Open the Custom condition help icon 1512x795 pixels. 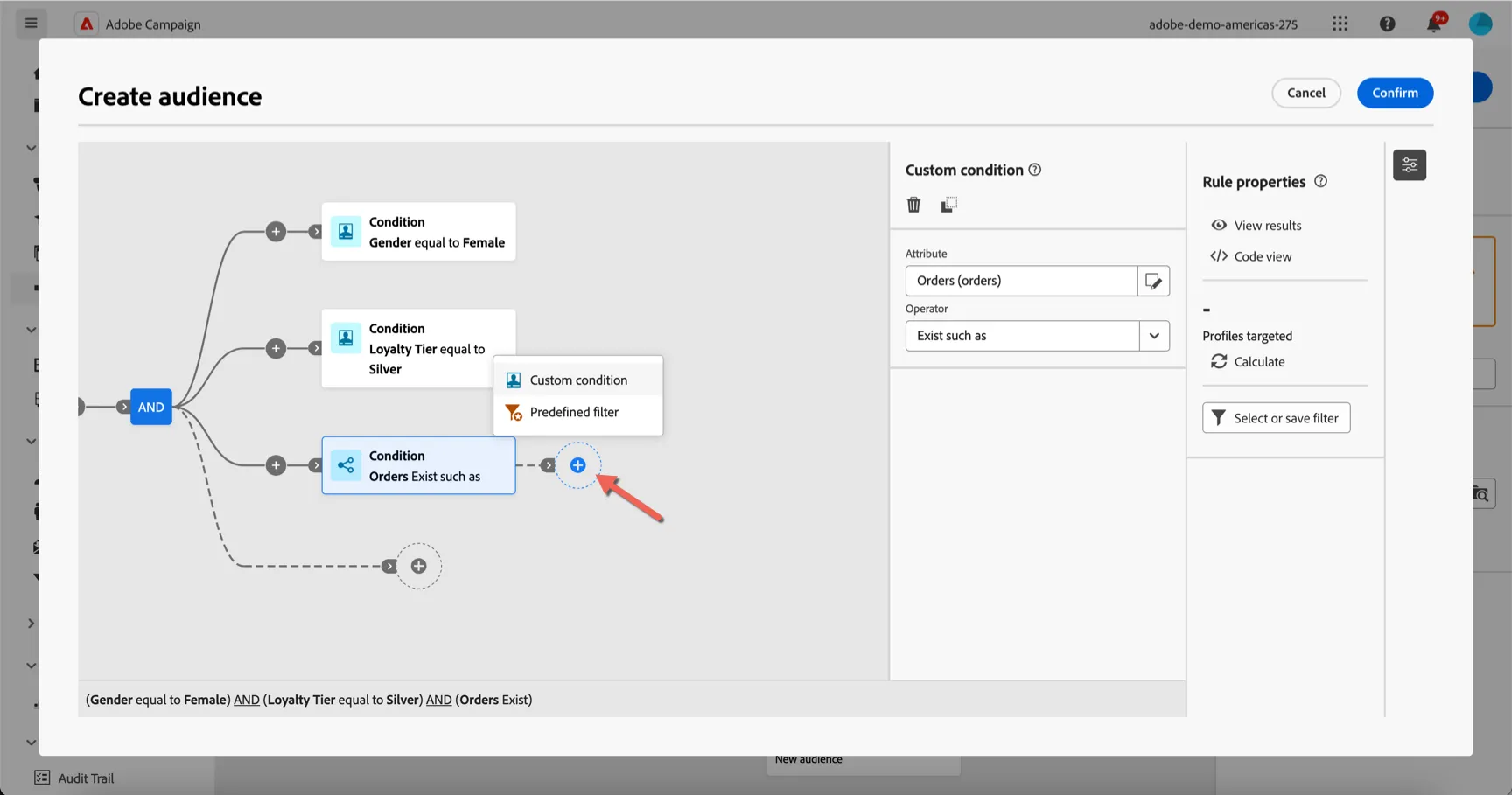pos(1035,170)
